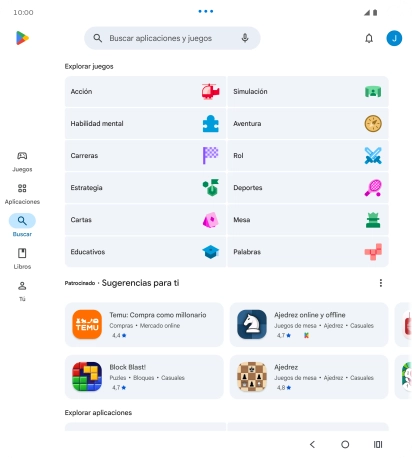Select the Palabras category

[308, 252]
